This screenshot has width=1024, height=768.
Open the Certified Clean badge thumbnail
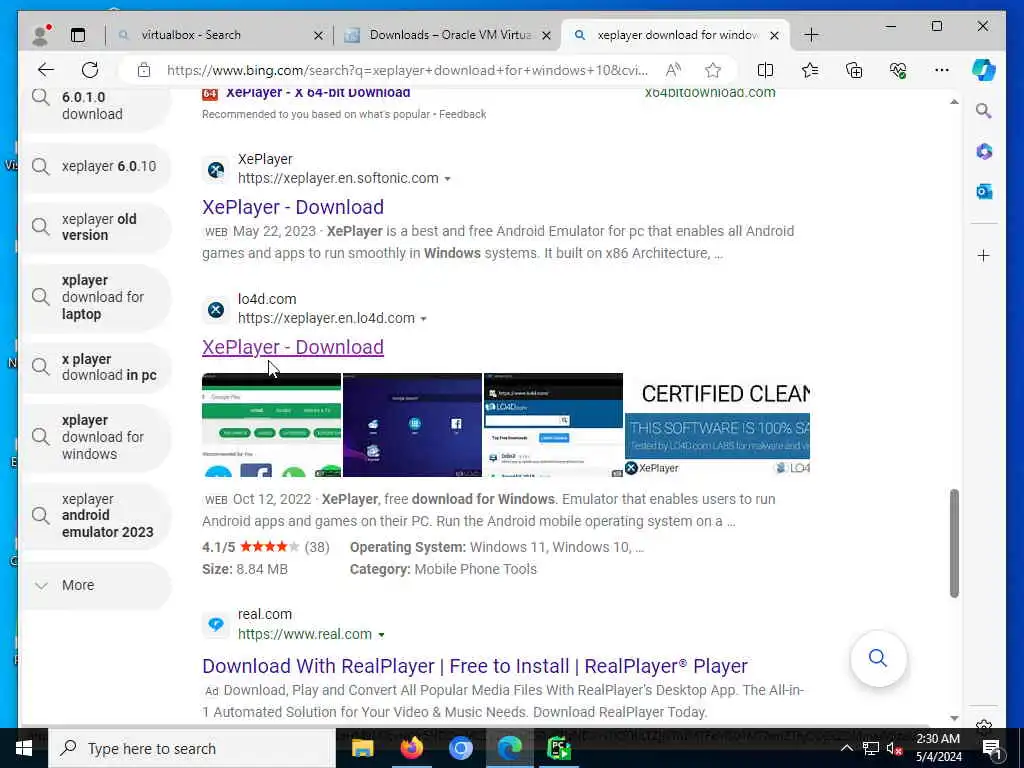[717, 424]
